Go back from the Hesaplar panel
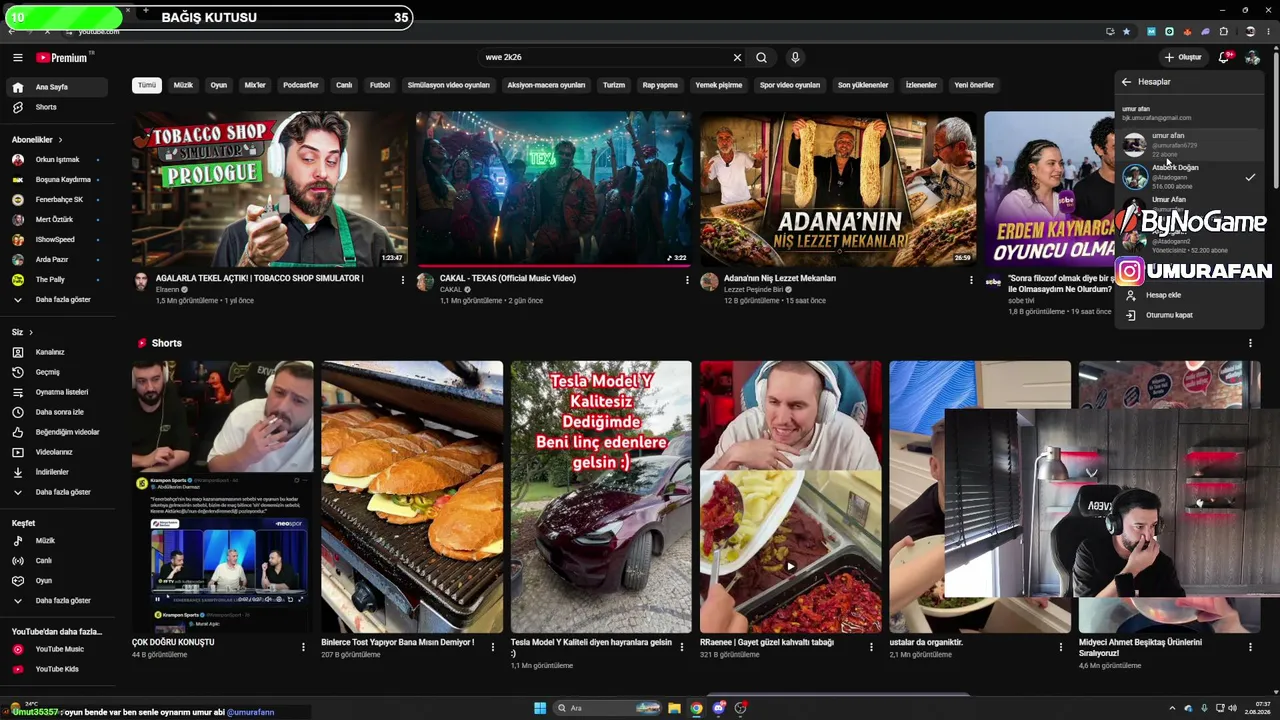Viewport: 1280px width, 720px height. pos(1126,82)
